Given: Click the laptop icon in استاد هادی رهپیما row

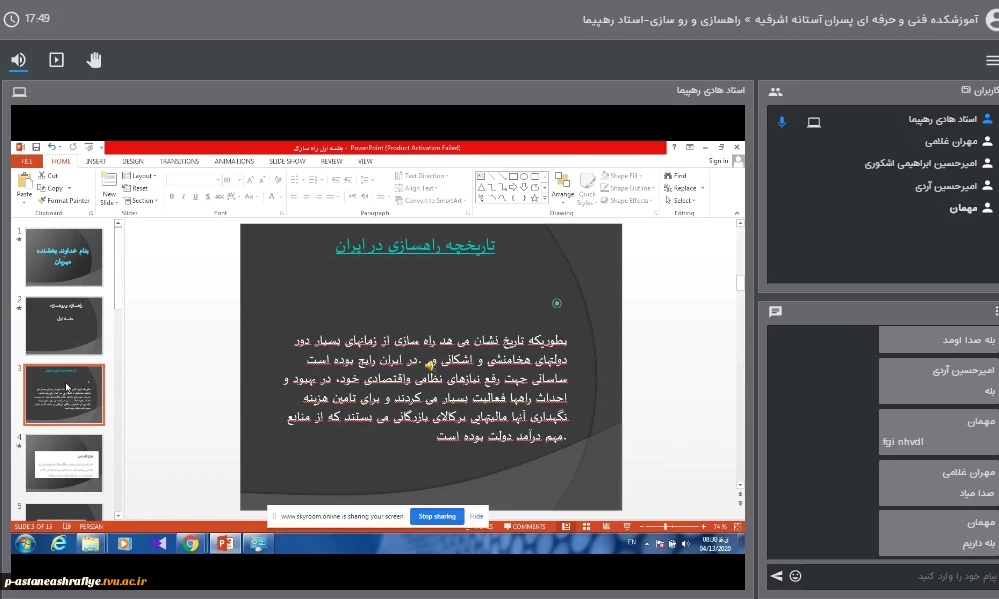Looking at the screenshot, I should coord(814,122).
